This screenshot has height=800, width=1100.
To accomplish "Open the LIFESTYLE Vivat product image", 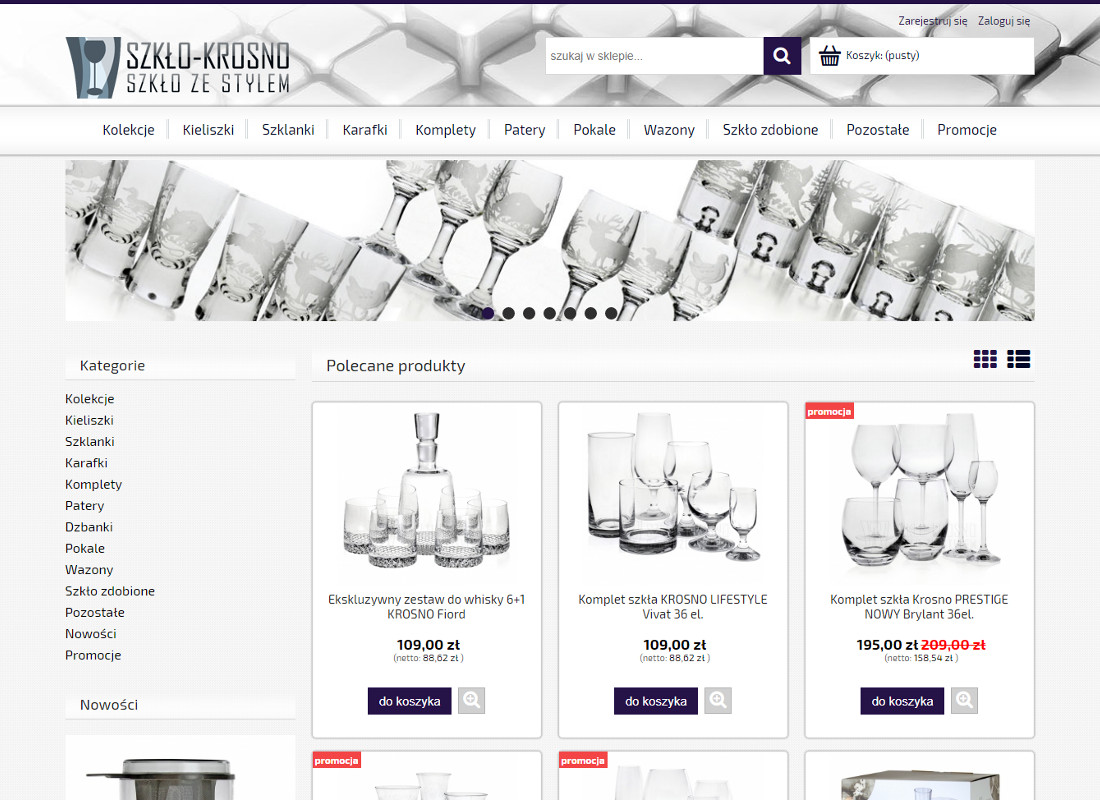I will click(x=673, y=492).
